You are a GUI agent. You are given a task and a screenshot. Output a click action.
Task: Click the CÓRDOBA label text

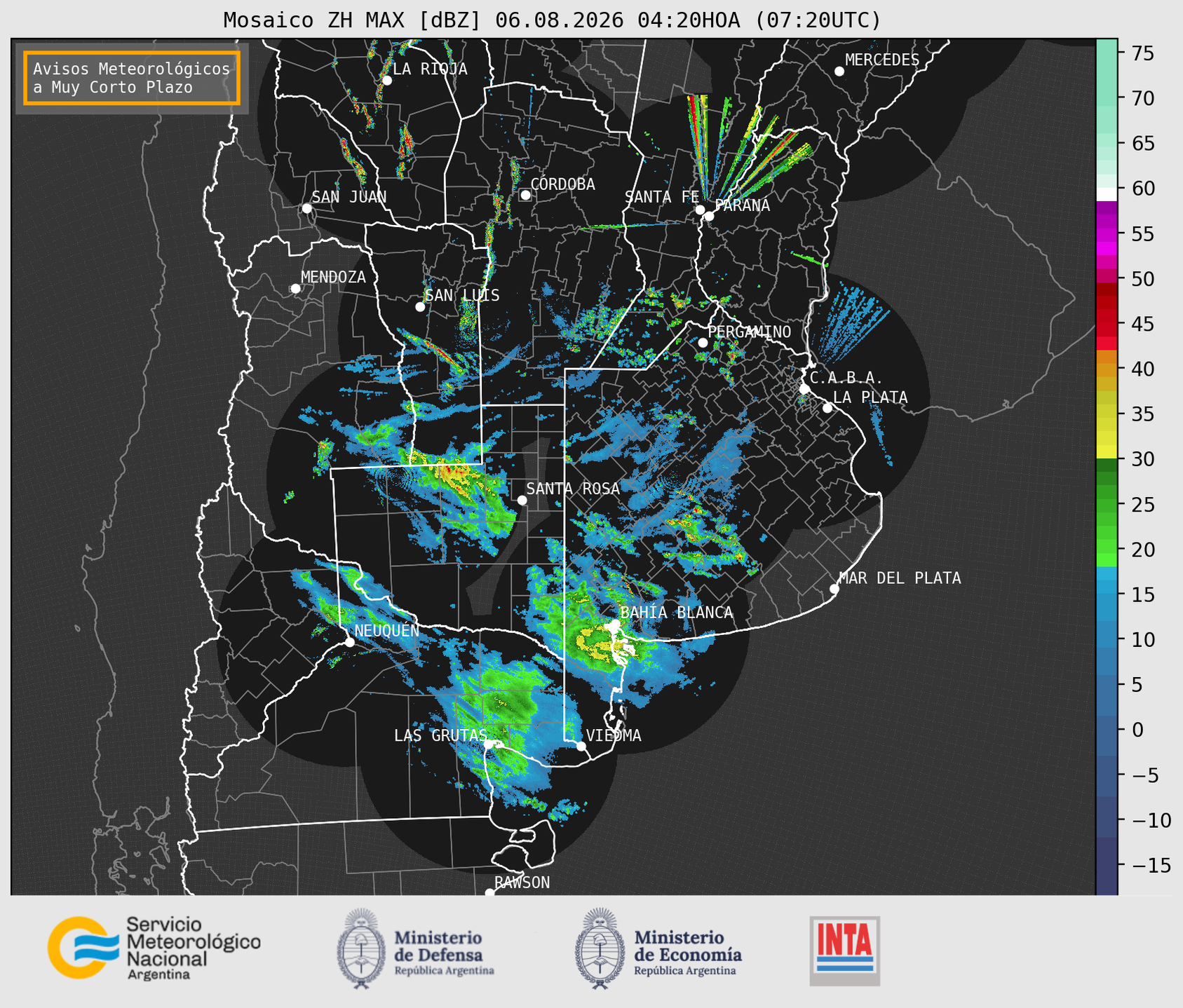(x=562, y=184)
